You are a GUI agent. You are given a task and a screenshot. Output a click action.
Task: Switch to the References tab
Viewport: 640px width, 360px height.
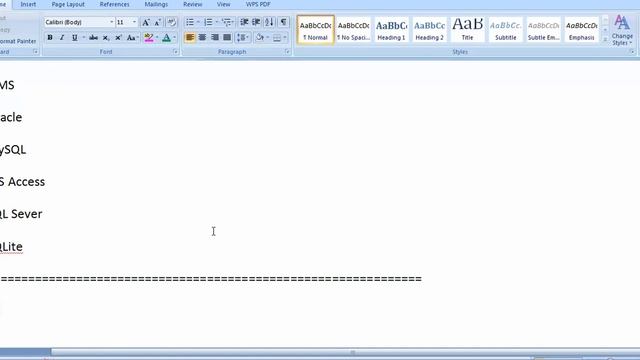[x=114, y=4]
